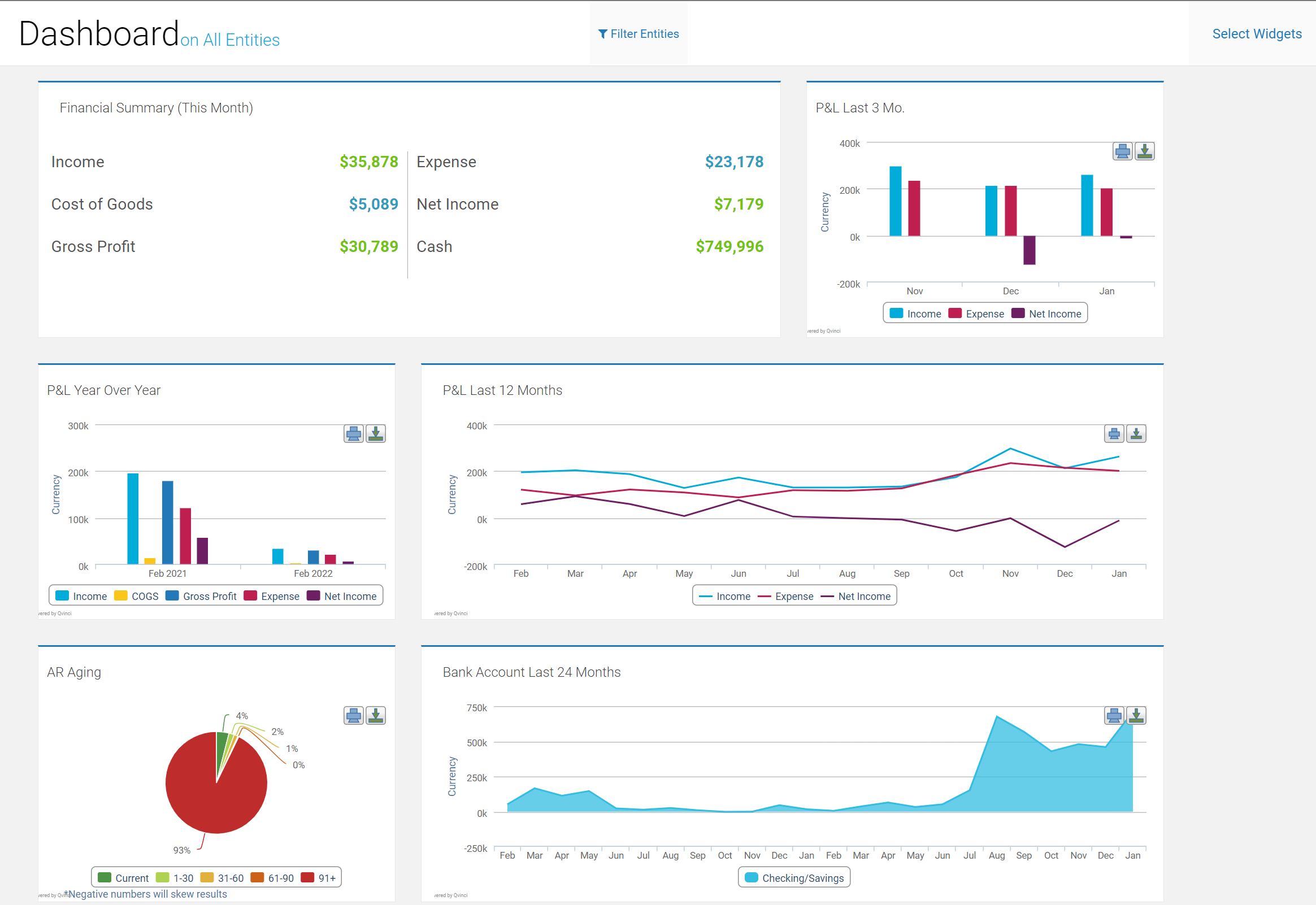Download the P&L Last 3 Mo. chart
1316x905 pixels.
(1145, 151)
